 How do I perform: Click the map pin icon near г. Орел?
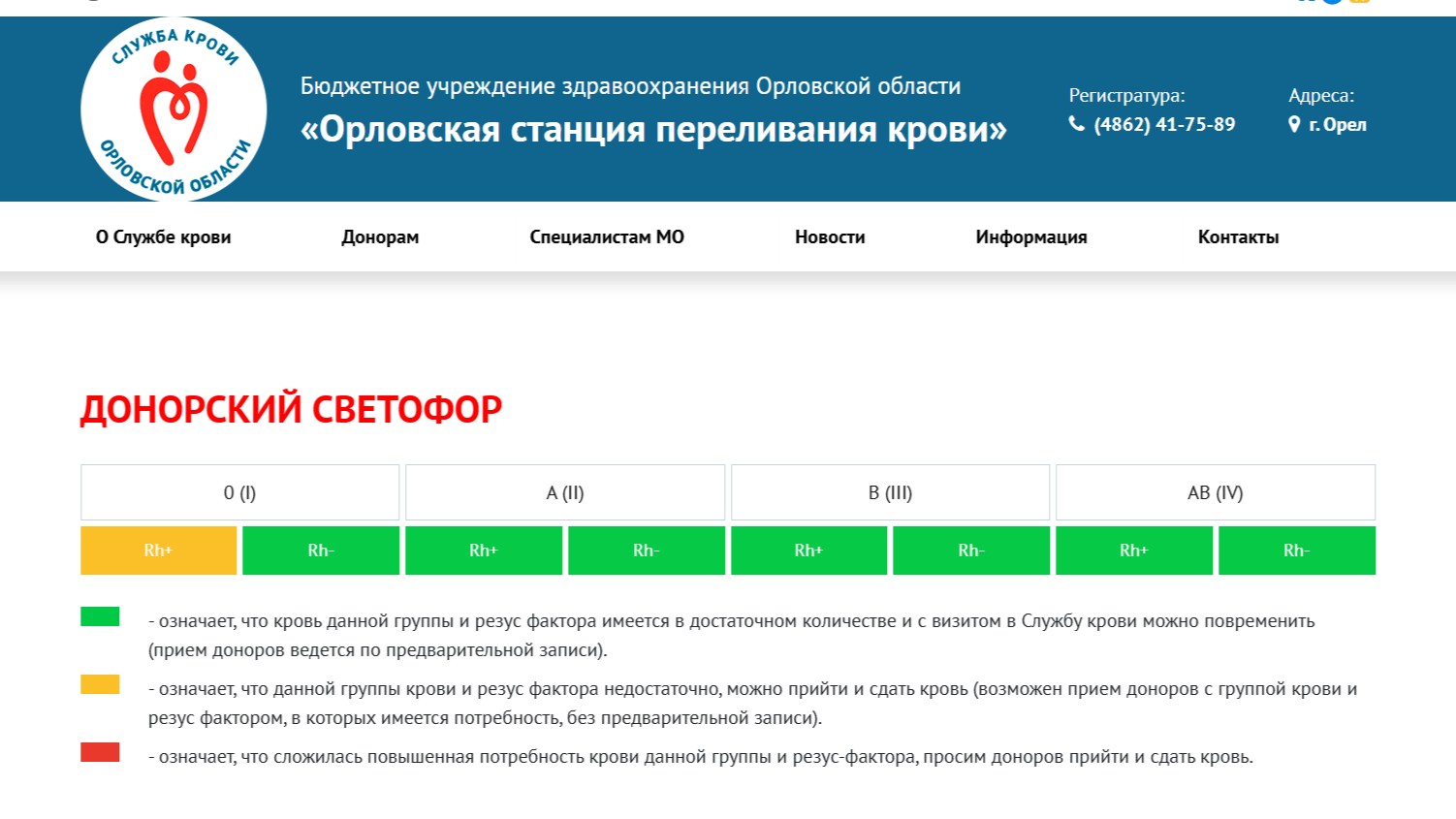point(1294,124)
